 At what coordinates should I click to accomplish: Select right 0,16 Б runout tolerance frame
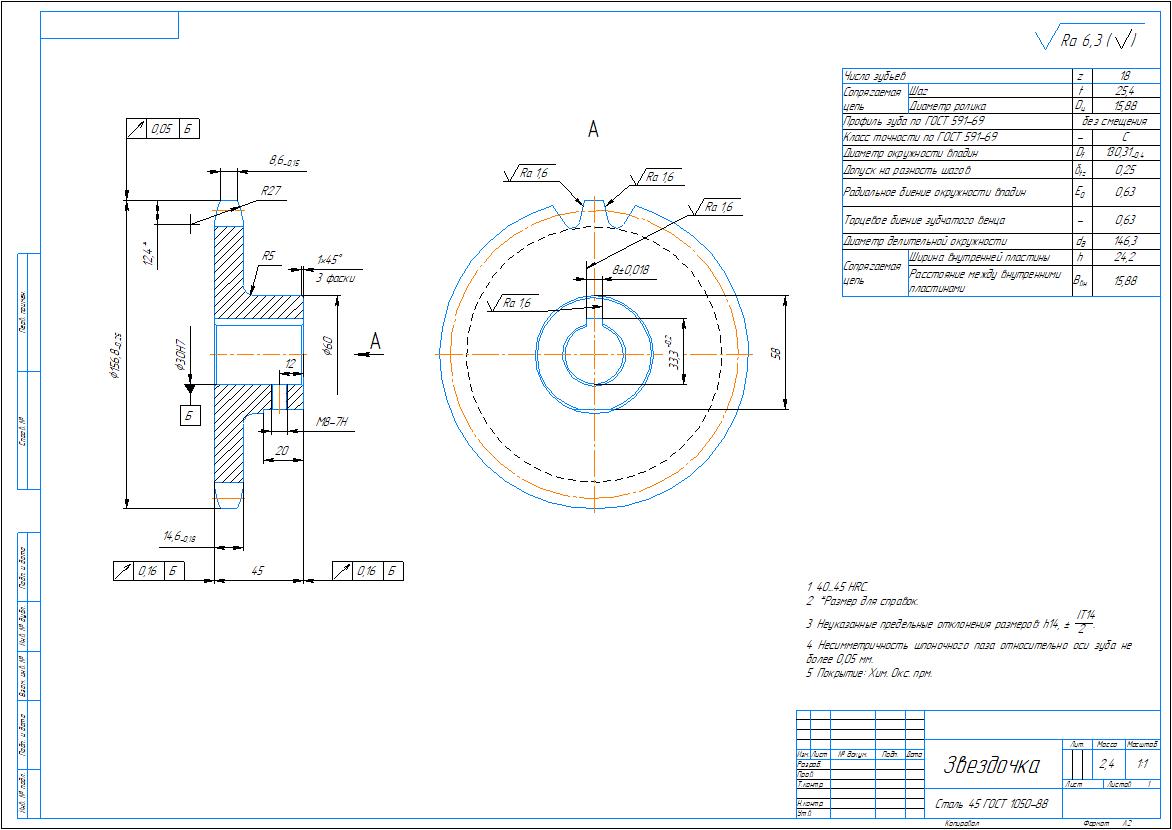[367, 571]
